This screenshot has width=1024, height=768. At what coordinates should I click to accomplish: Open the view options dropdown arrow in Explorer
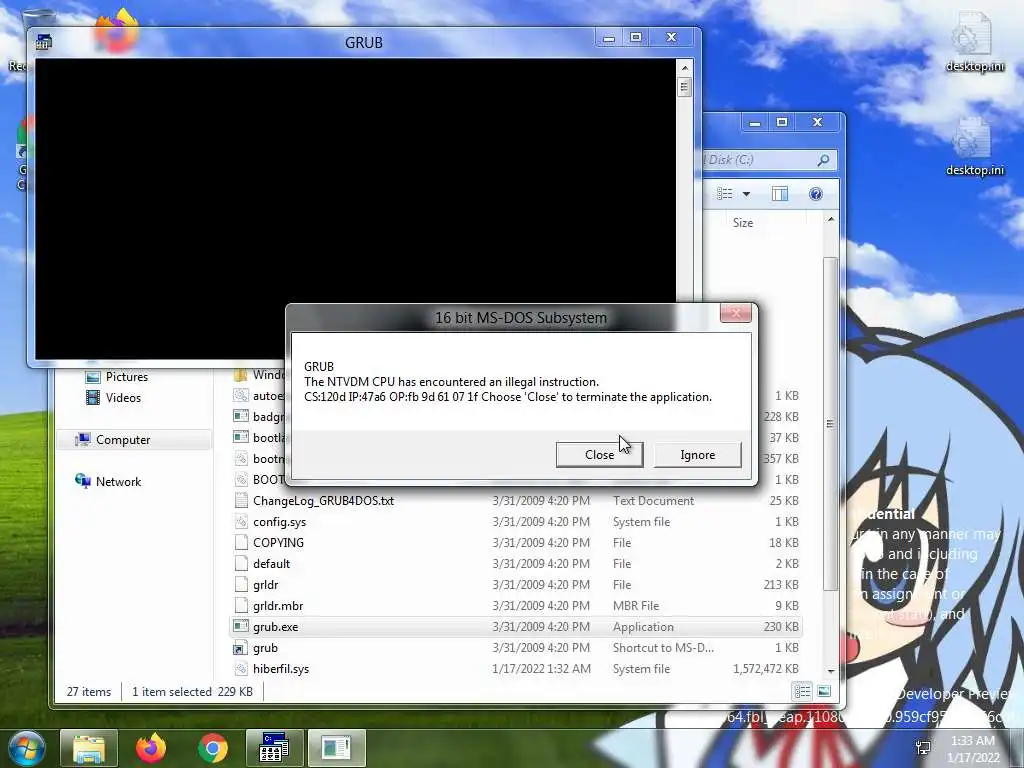[746, 194]
